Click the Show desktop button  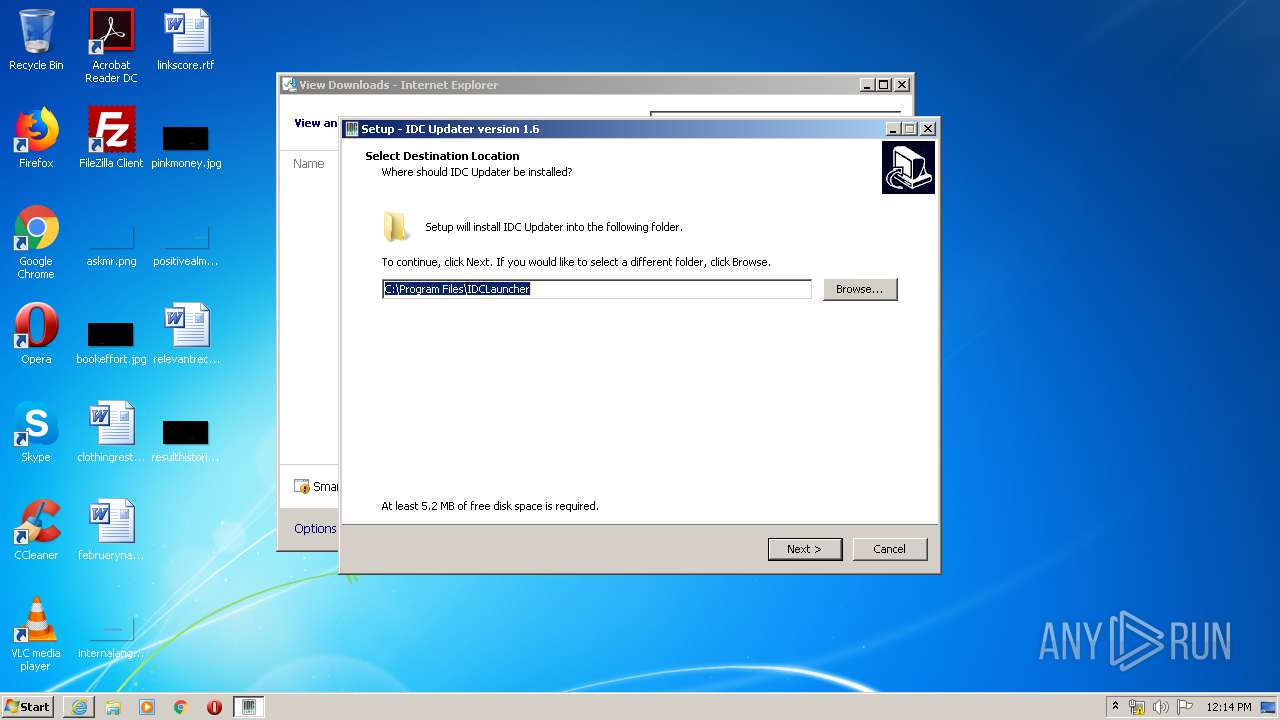click(x=1269, y=707)
